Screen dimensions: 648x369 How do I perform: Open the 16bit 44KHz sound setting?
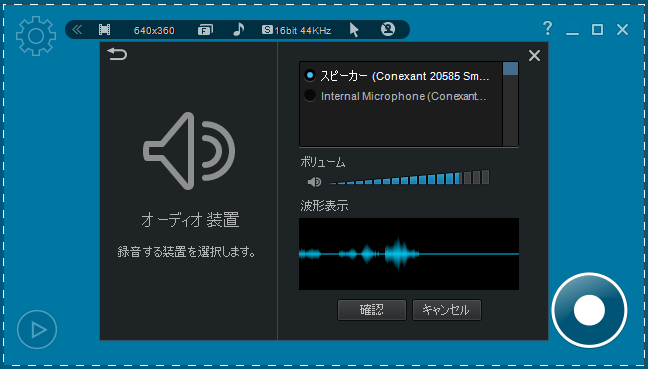296,30
